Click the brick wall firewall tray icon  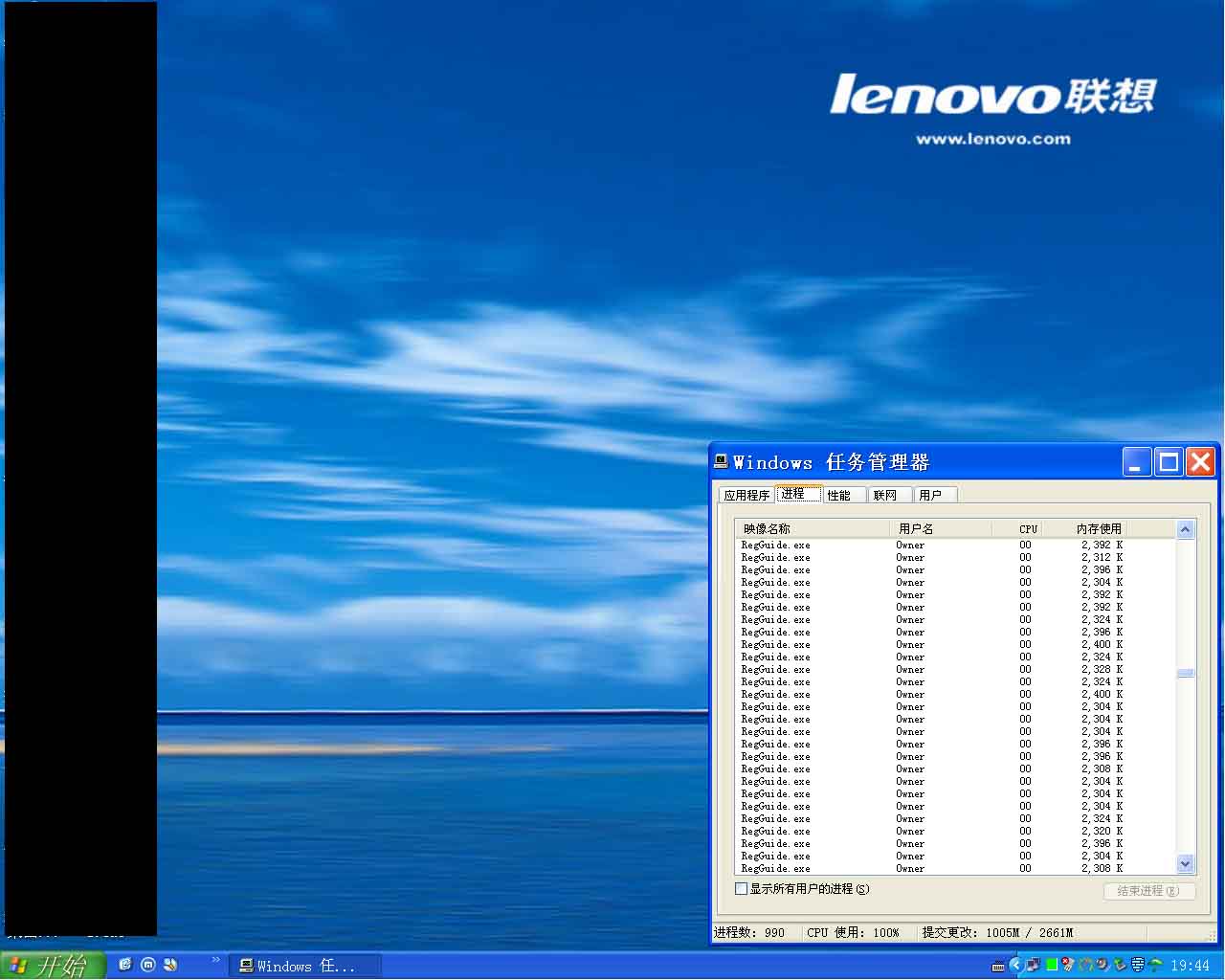[1137, 965]
